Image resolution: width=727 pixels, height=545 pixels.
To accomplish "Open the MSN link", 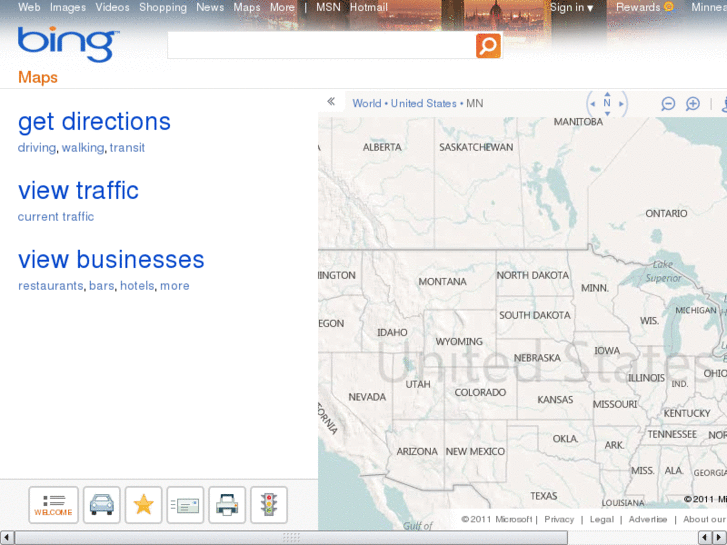I will pos(328,7).
